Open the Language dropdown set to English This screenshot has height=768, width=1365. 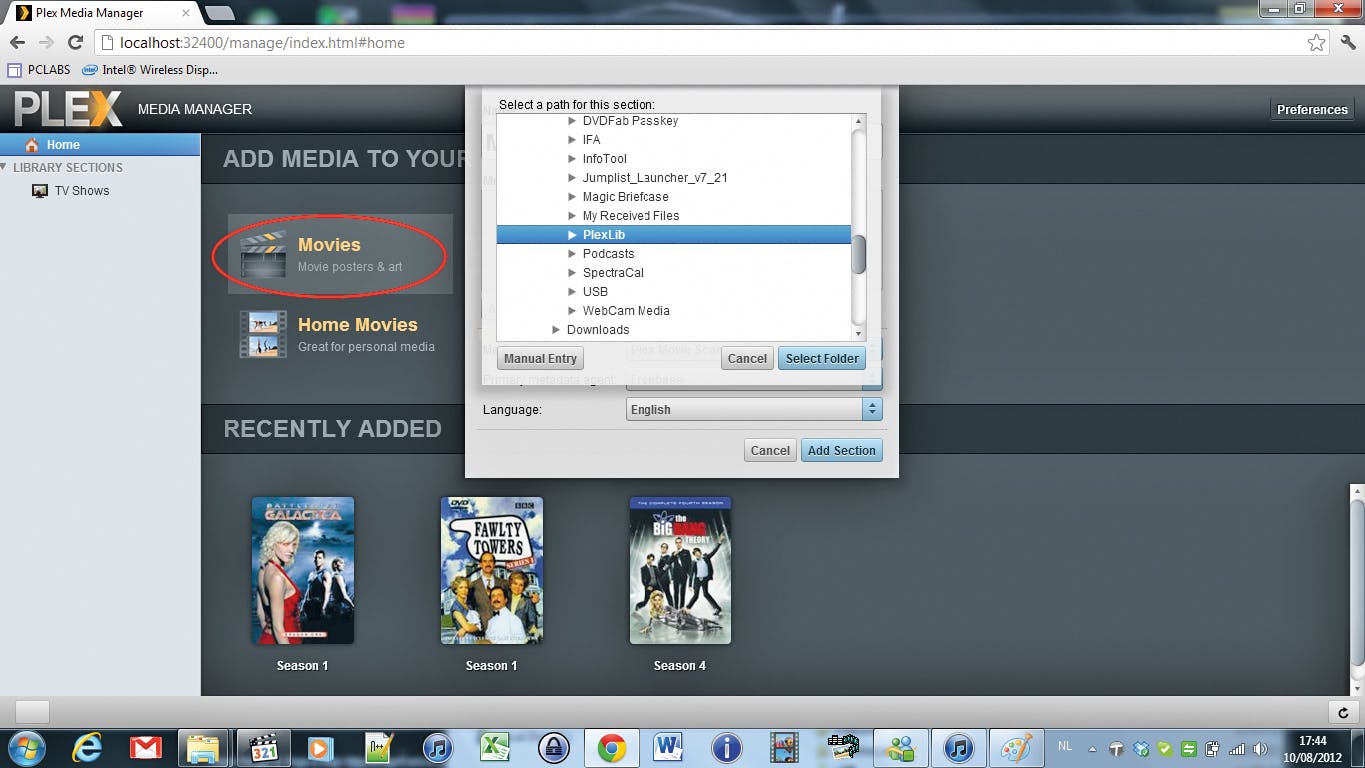[754, 409]
